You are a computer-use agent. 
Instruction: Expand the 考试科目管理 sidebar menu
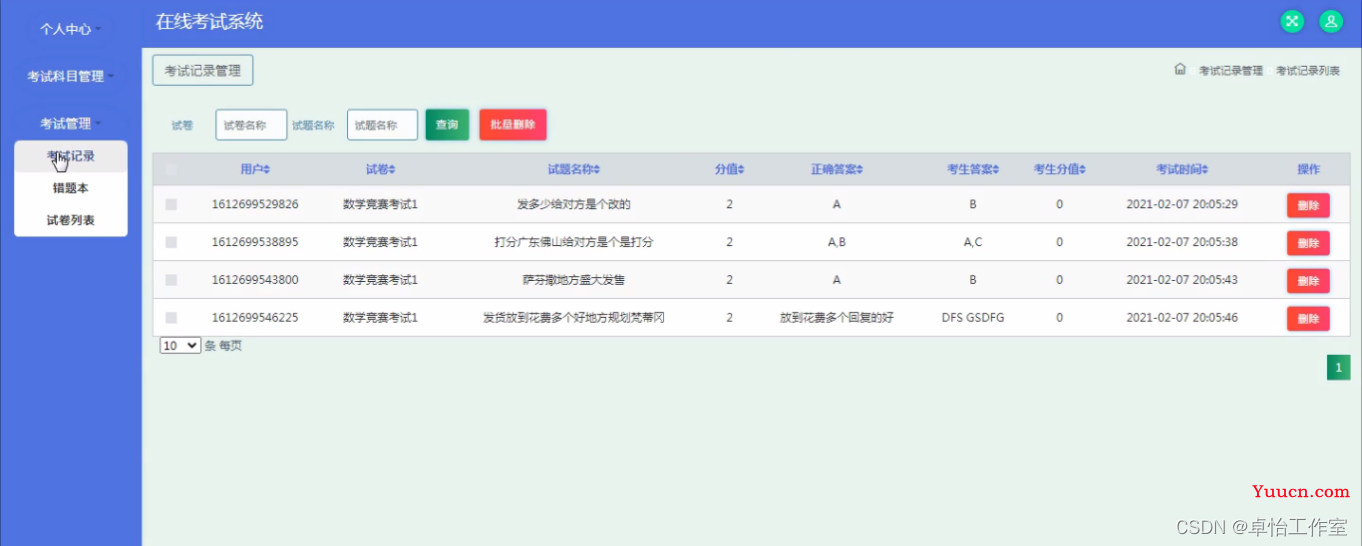click(x=70, y=76)
